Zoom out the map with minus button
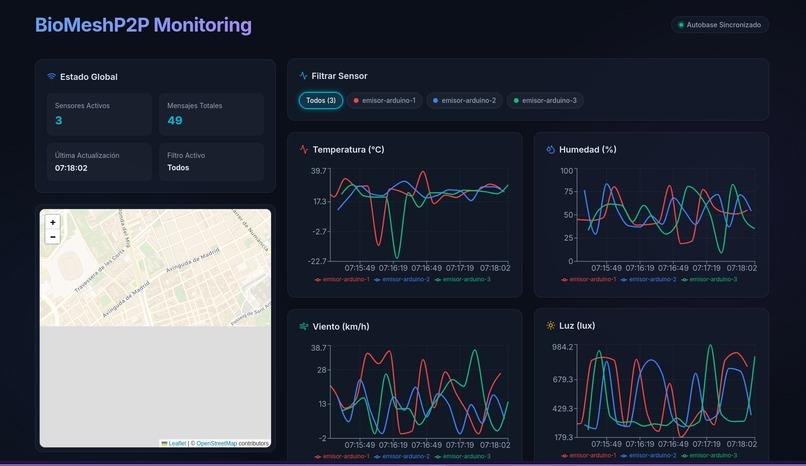 [x=52, y=237]
